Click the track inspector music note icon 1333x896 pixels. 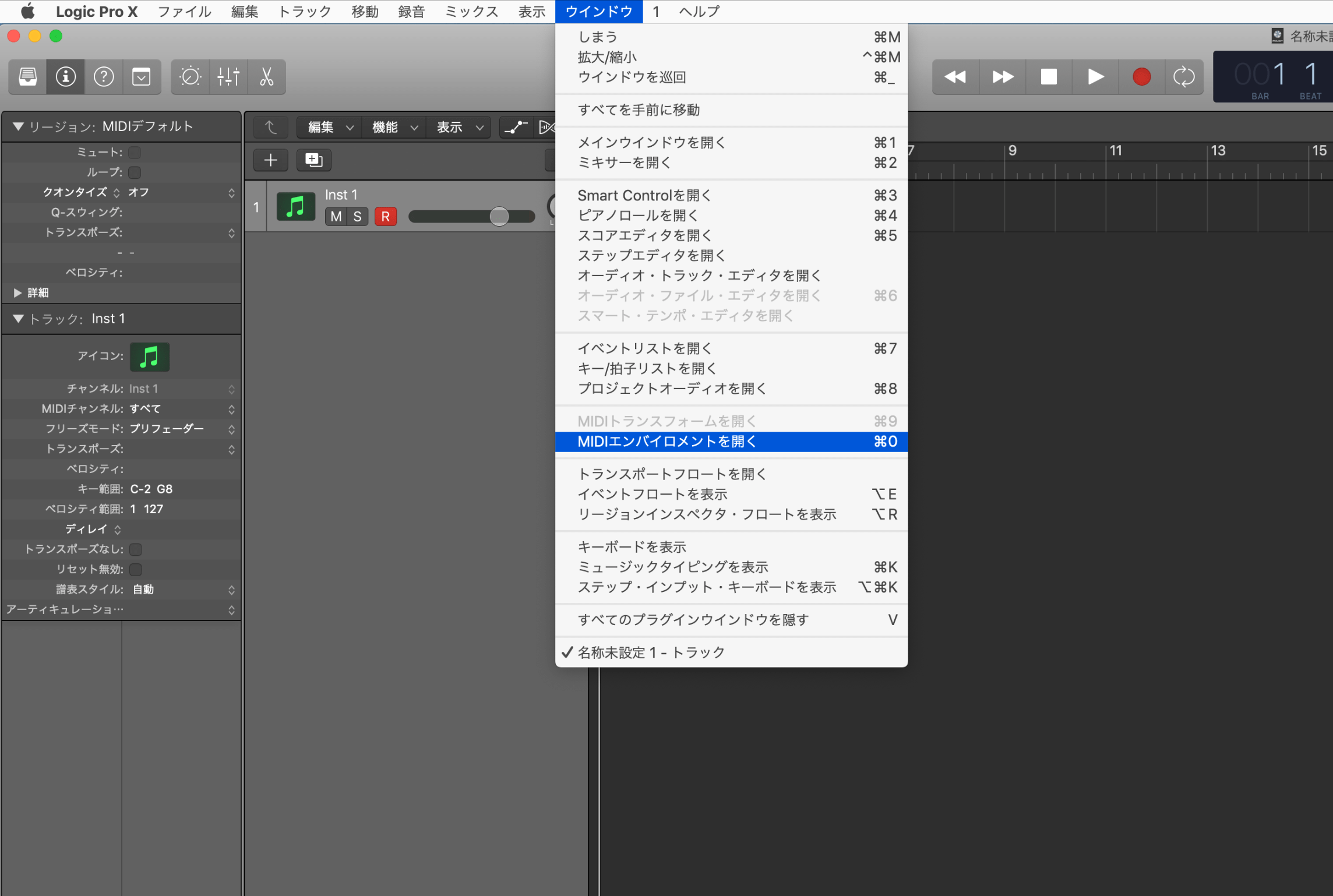click(150, 357)
